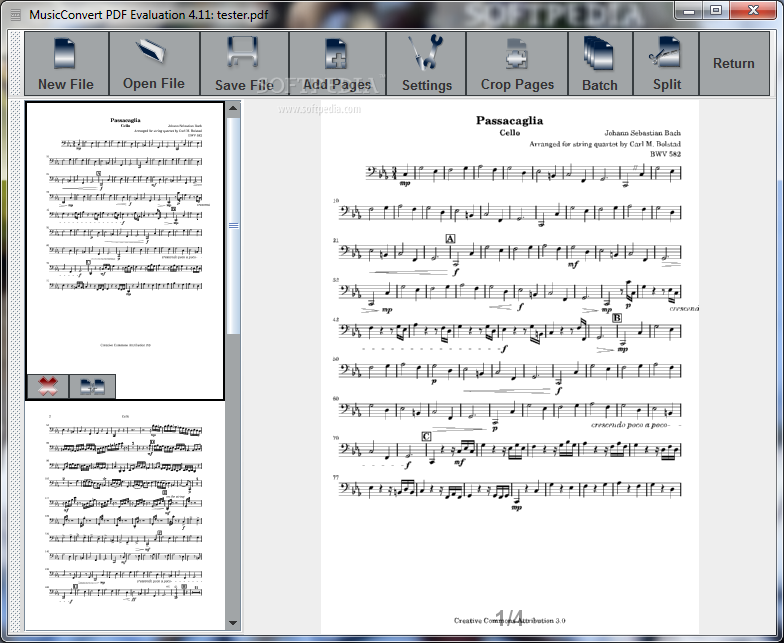Click the swap pages icon under thumbnail
Viewport: 784px width, 643px height.
point(92,386)
